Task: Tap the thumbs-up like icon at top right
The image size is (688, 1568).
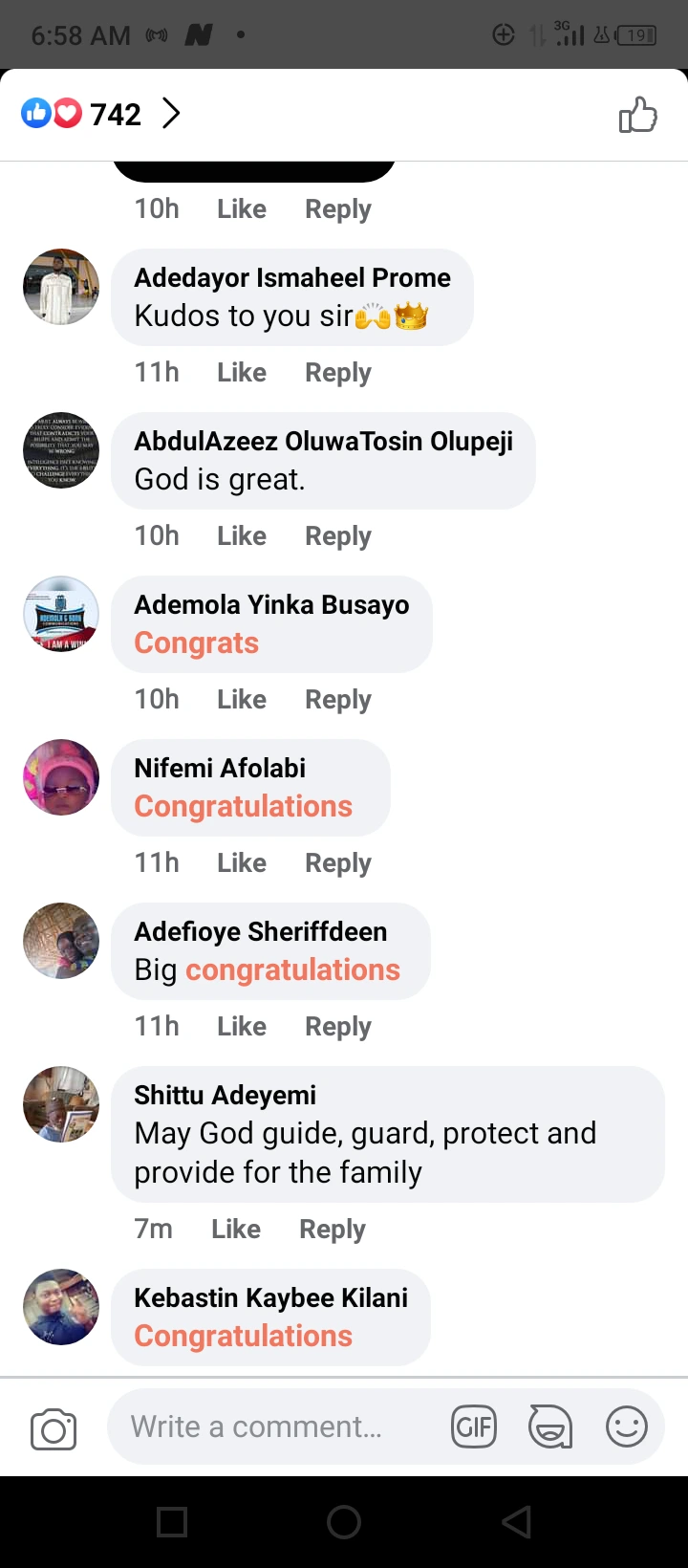Action: (x=637, y=116)
